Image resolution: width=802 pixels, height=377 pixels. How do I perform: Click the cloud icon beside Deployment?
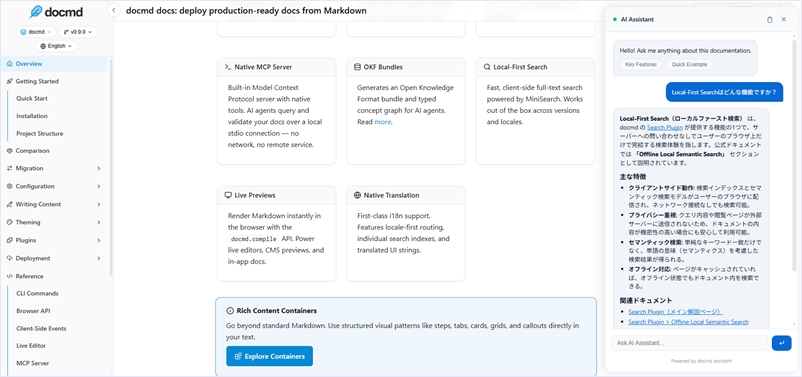(x=10, y=258)
